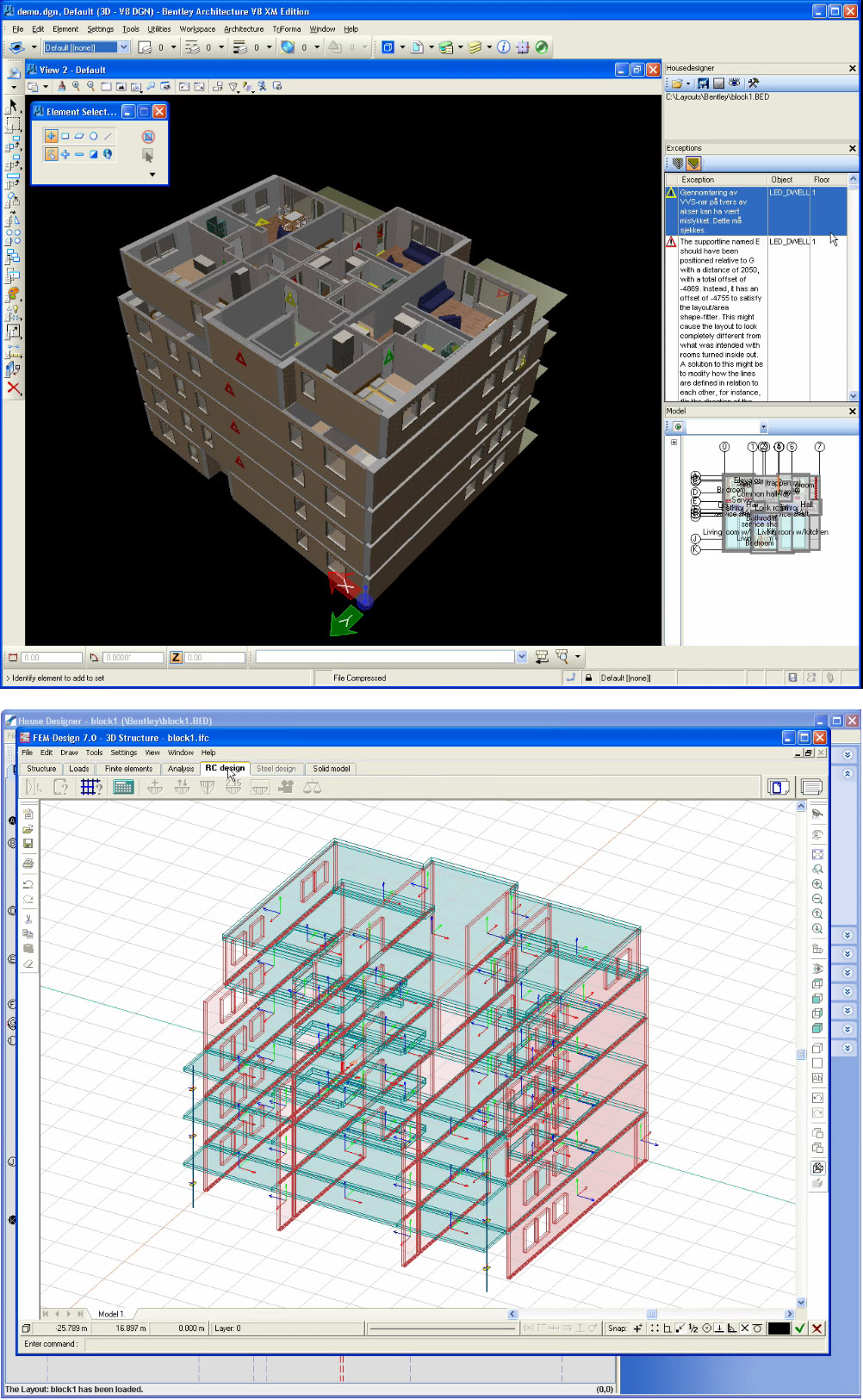Click the zoom in magnifier in FEM-Design
Image resolution: width=863 pixels, height=1400 pixels.
pos(817,884)
